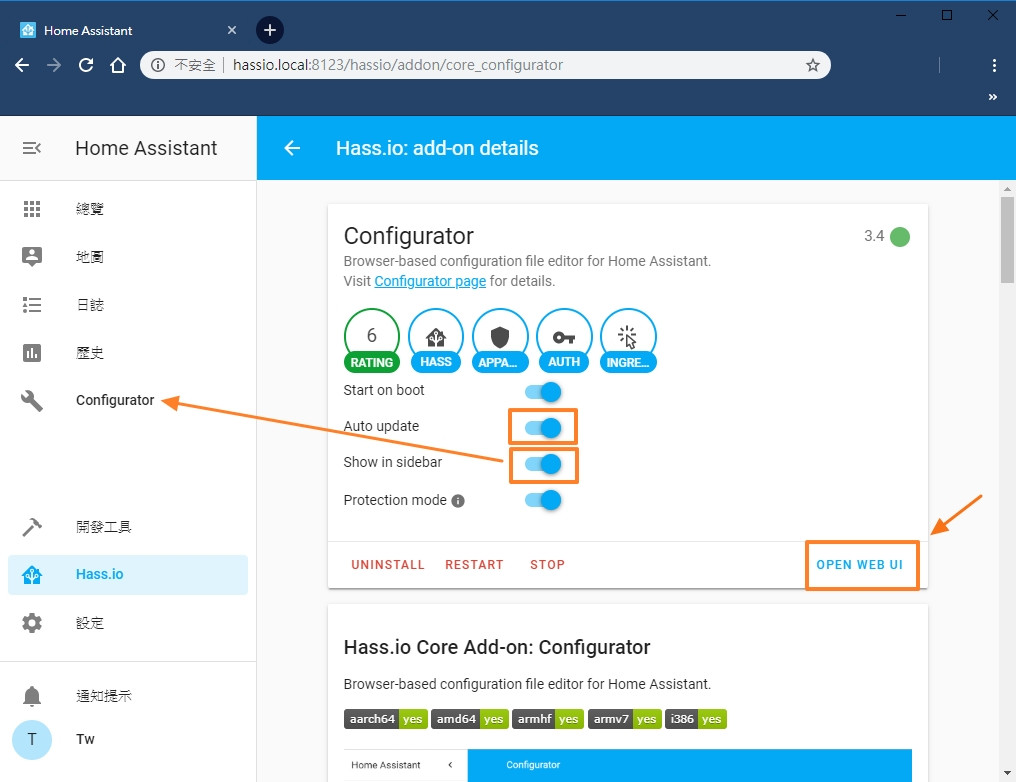Close the Home Assistant browser tab
This screenshot has width=1016, height=782.
pos(232,30)
